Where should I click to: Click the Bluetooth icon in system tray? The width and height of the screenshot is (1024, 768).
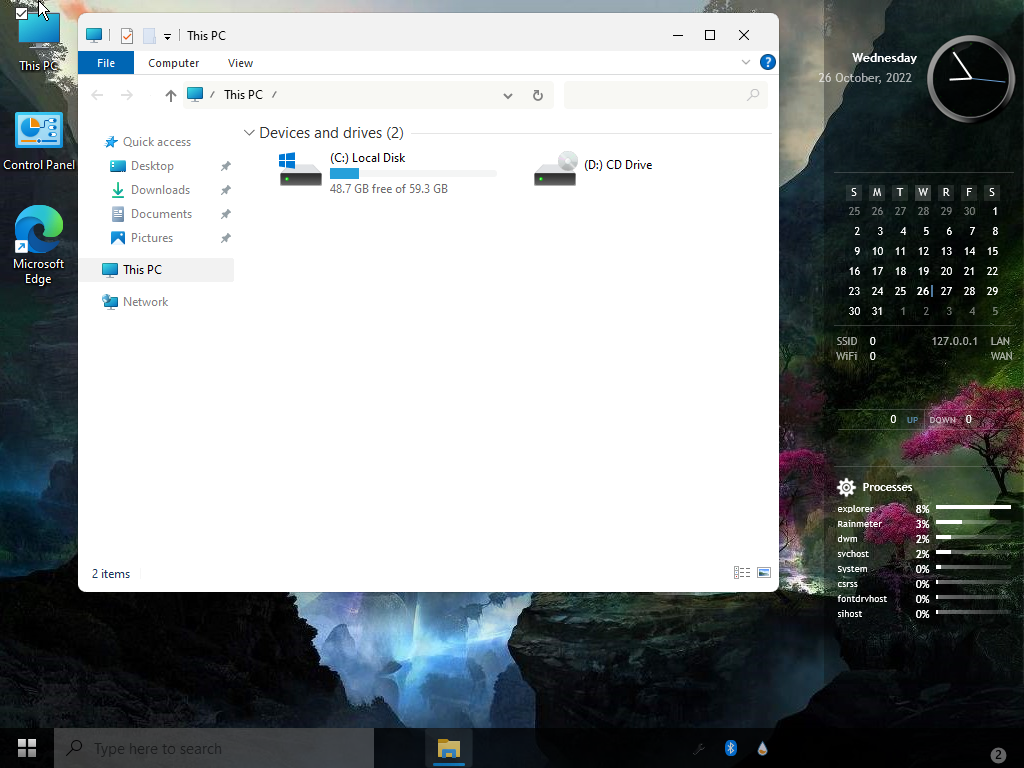(731, 748)
